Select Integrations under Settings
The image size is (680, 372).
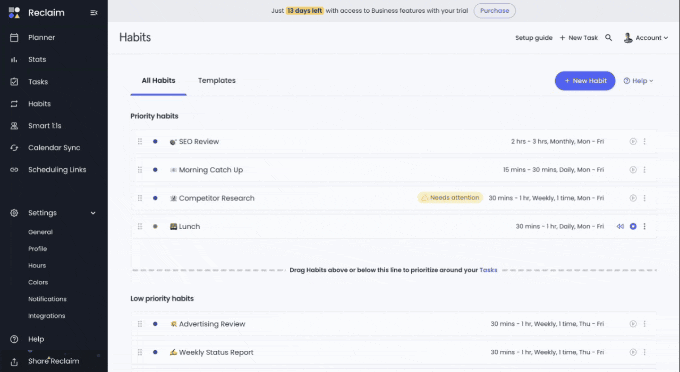click(46, 316)
